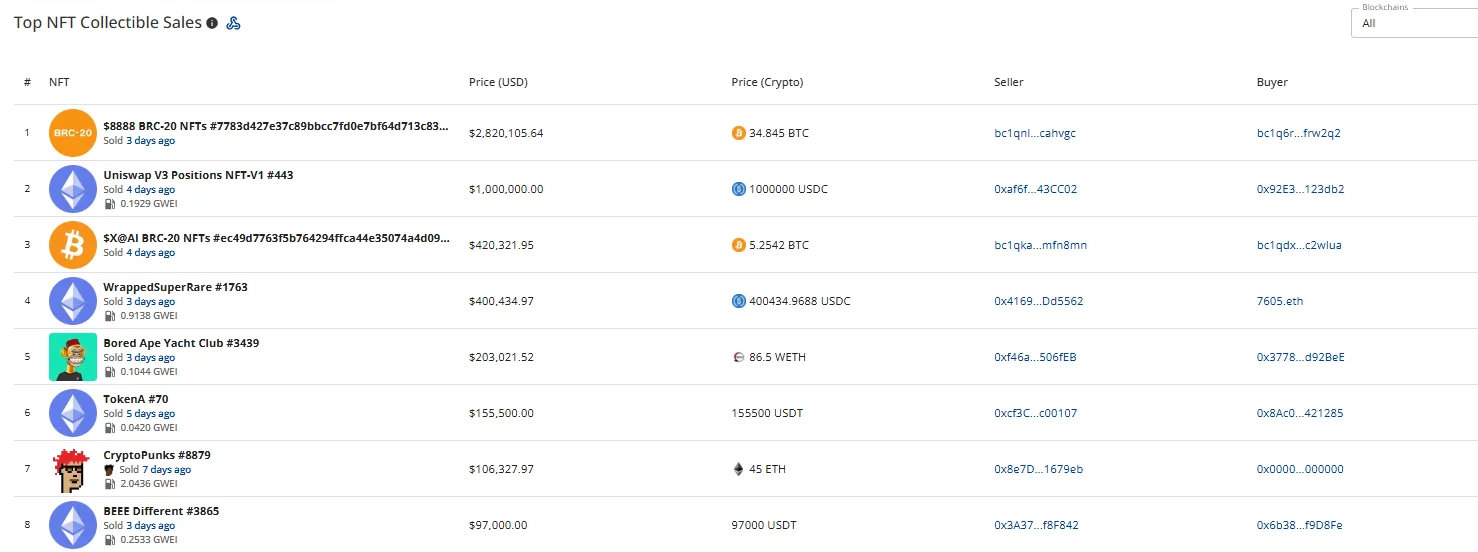Open the $X@AI BRC-20 NFTs #ec49d776 title

276,239
